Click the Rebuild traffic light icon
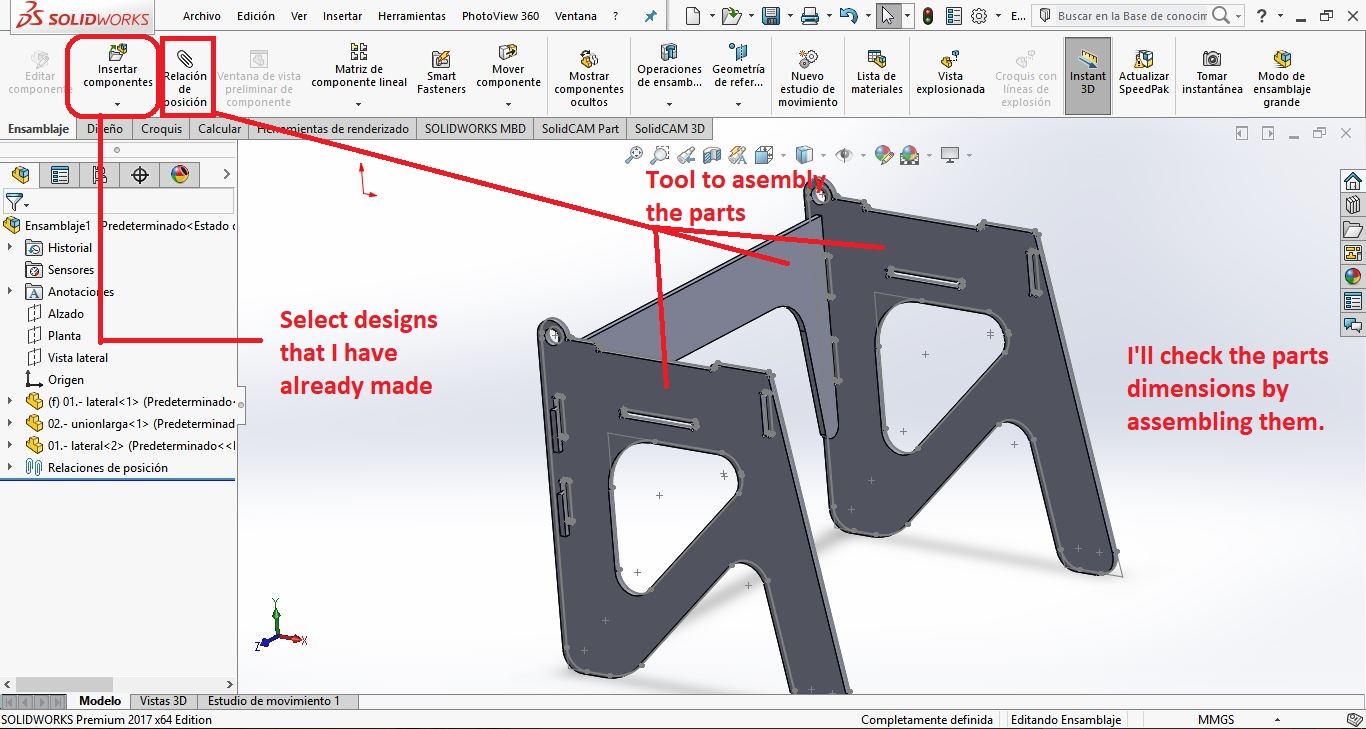This screenshot has width=1366, height=729. click(928, 16)
